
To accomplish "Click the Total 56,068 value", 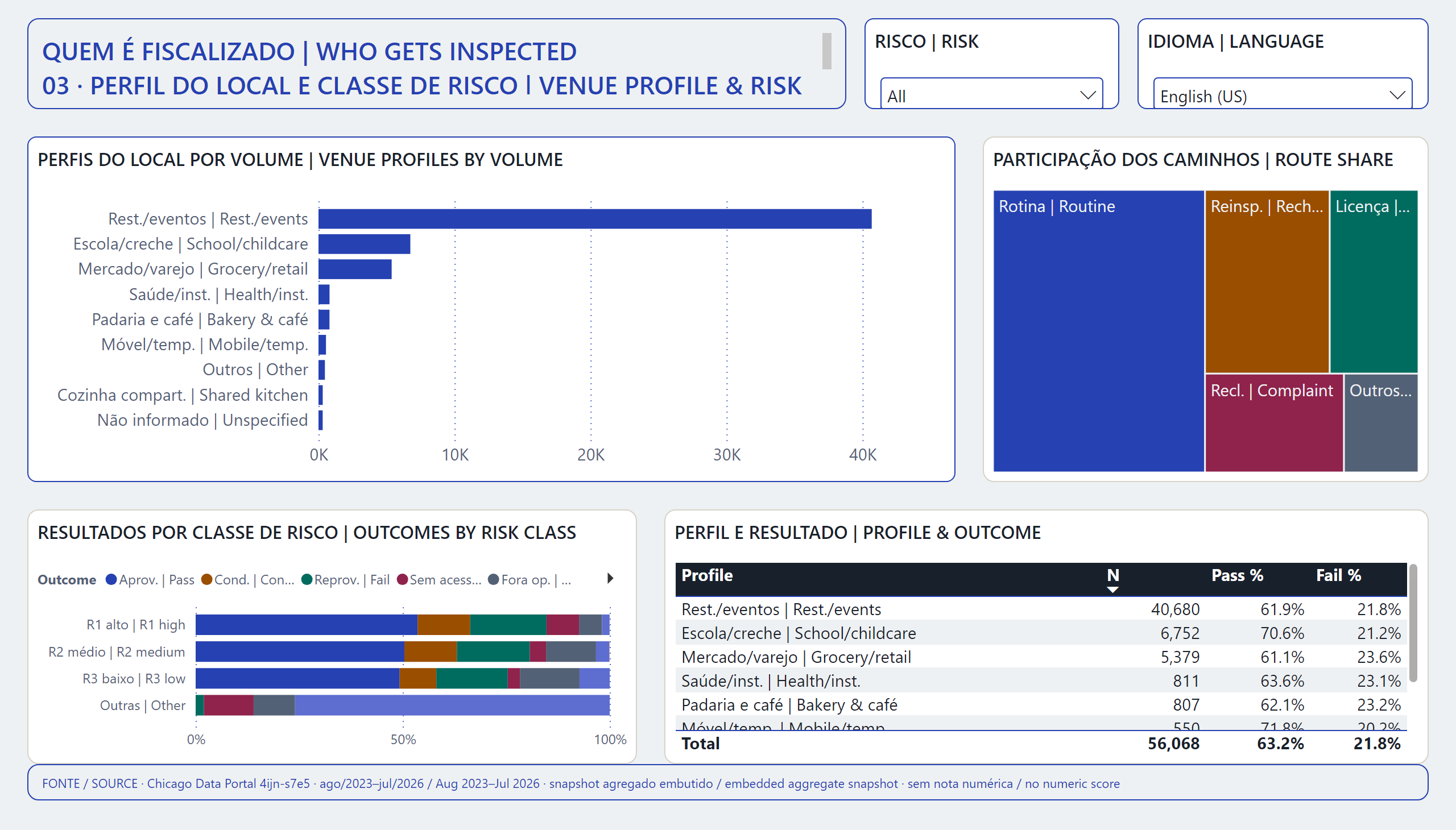I will coord(1173,744).
